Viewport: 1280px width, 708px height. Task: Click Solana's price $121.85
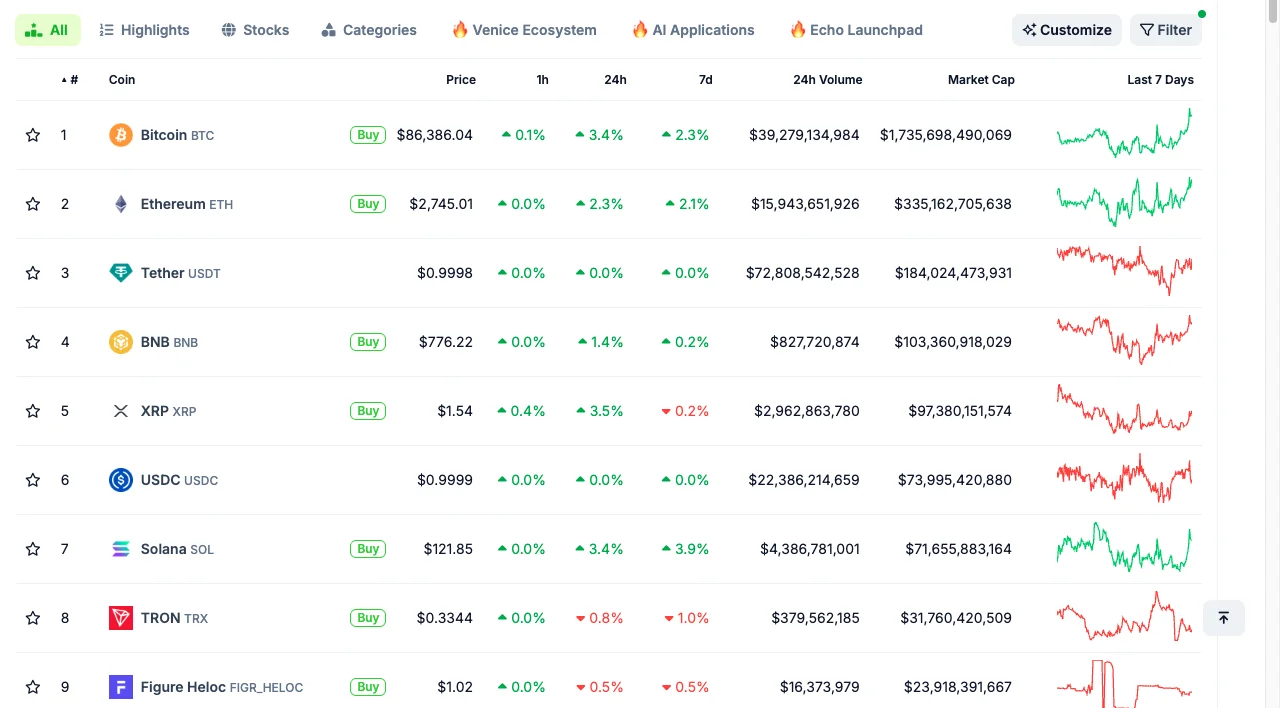pyautogui.click(x=447, y=549)
